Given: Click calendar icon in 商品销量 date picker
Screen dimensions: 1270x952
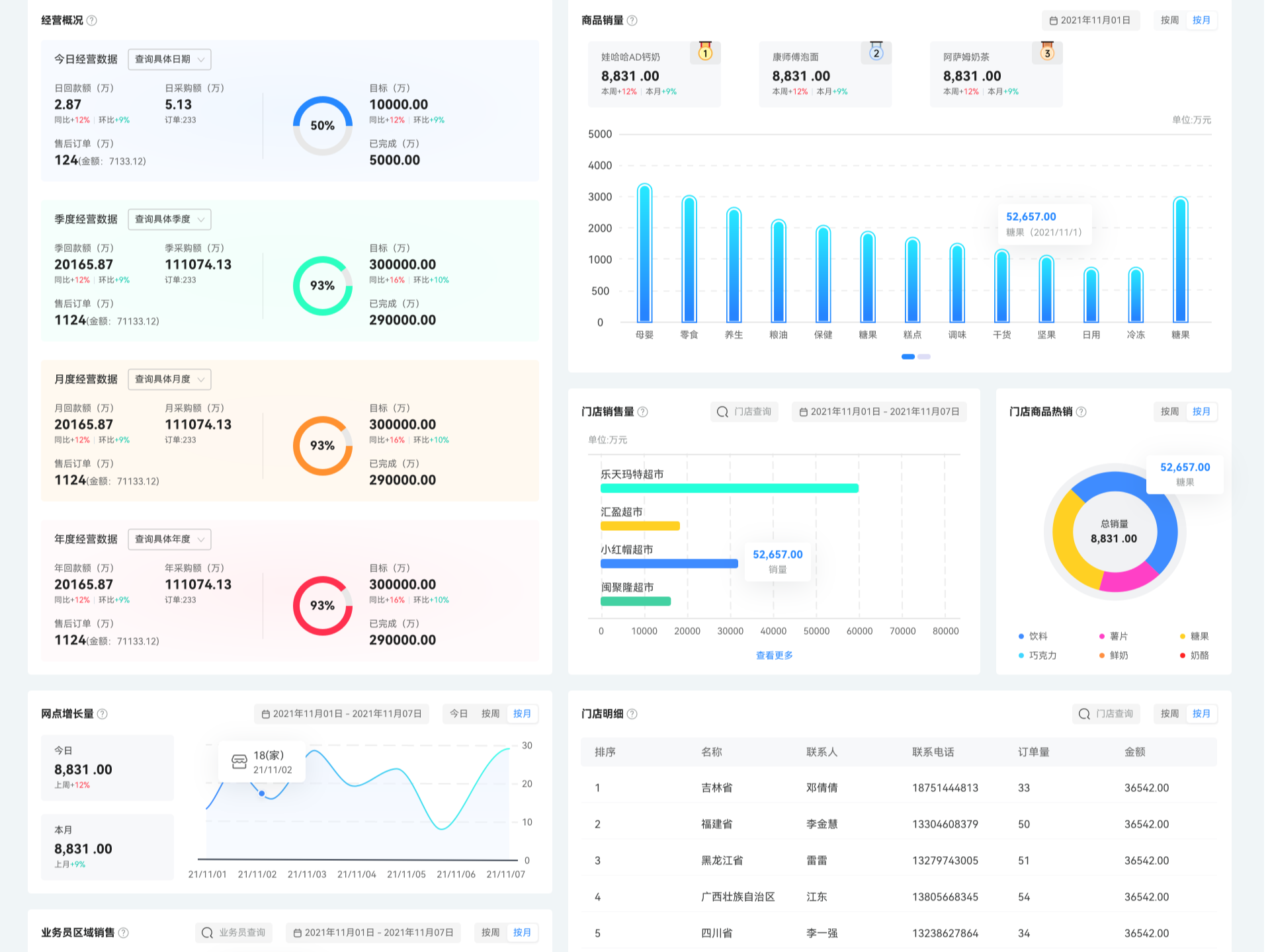Looking at the screenshot, I should click(1053, 20).
